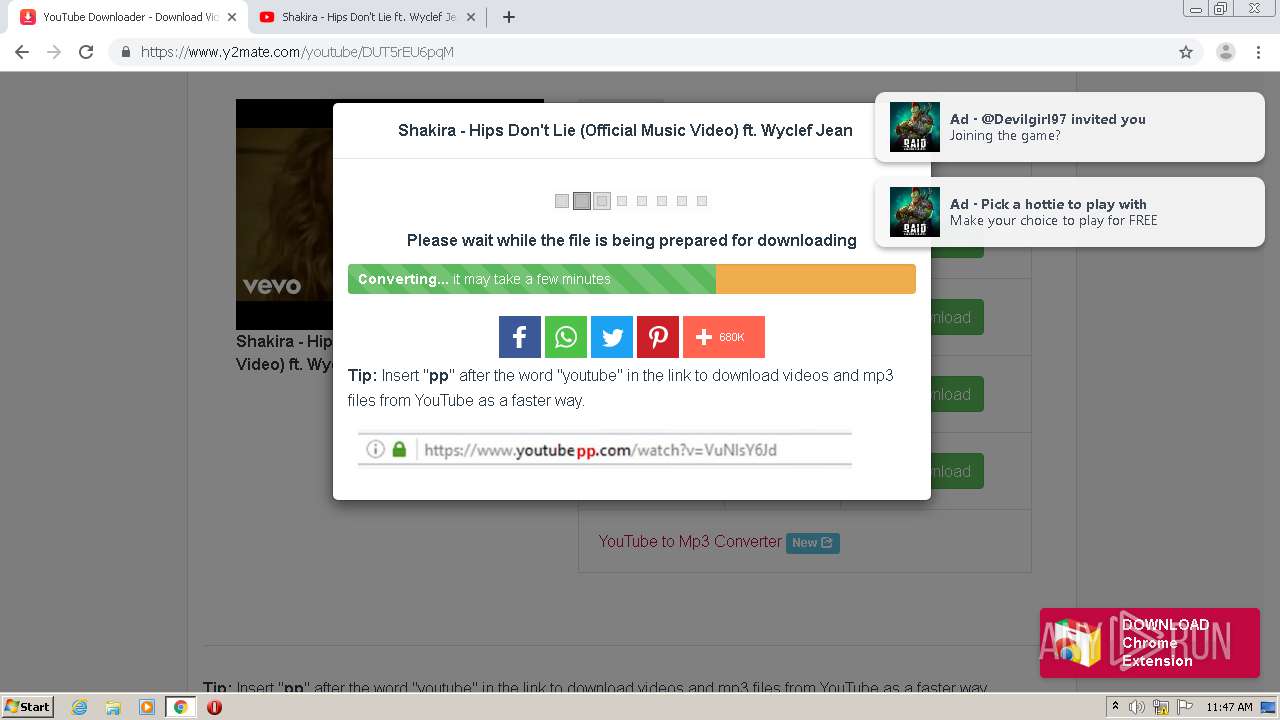Share on Facebook icon
Image resolution: width=1280 pixels, height=720 pixels.
[520, 337]
